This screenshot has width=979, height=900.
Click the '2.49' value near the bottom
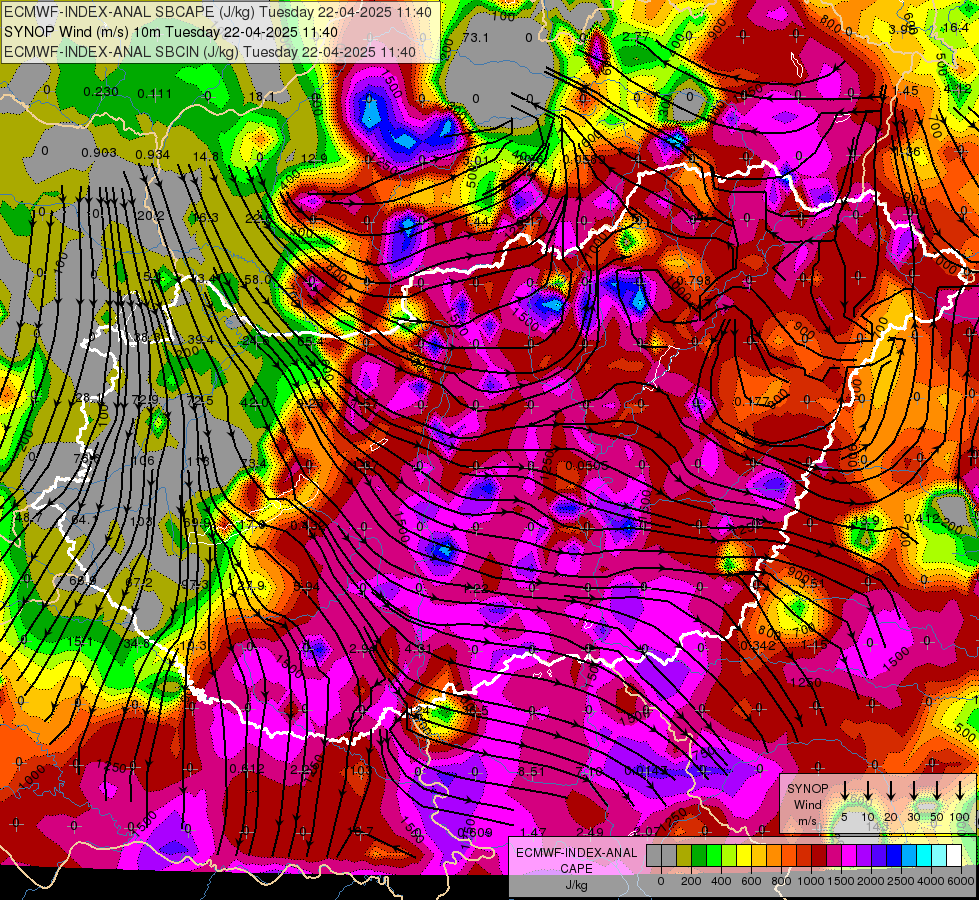click(x=590, y=832)
